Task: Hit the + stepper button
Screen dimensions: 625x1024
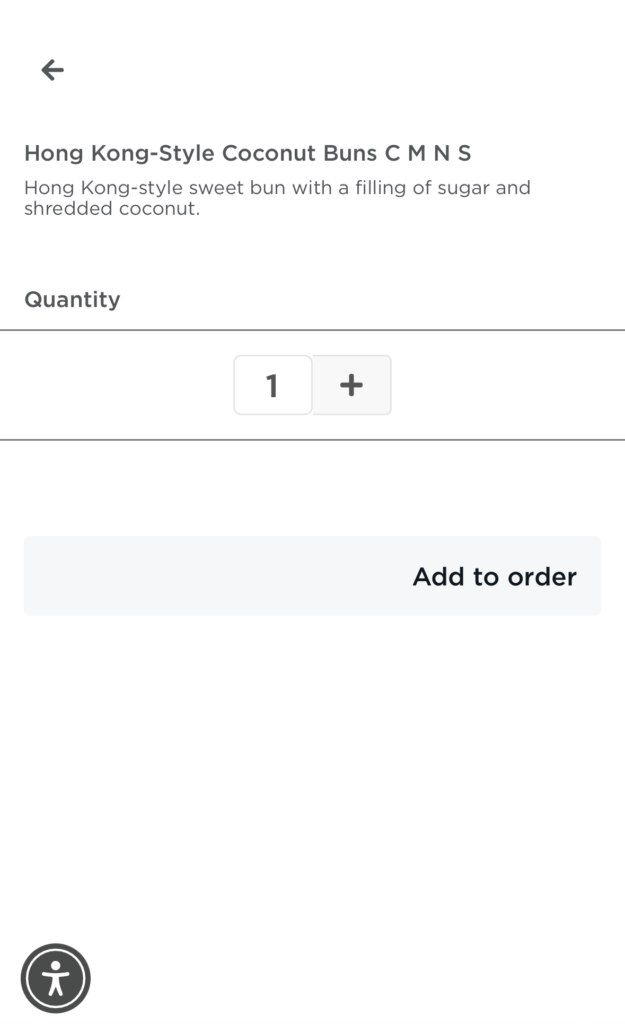Action: 351,385
